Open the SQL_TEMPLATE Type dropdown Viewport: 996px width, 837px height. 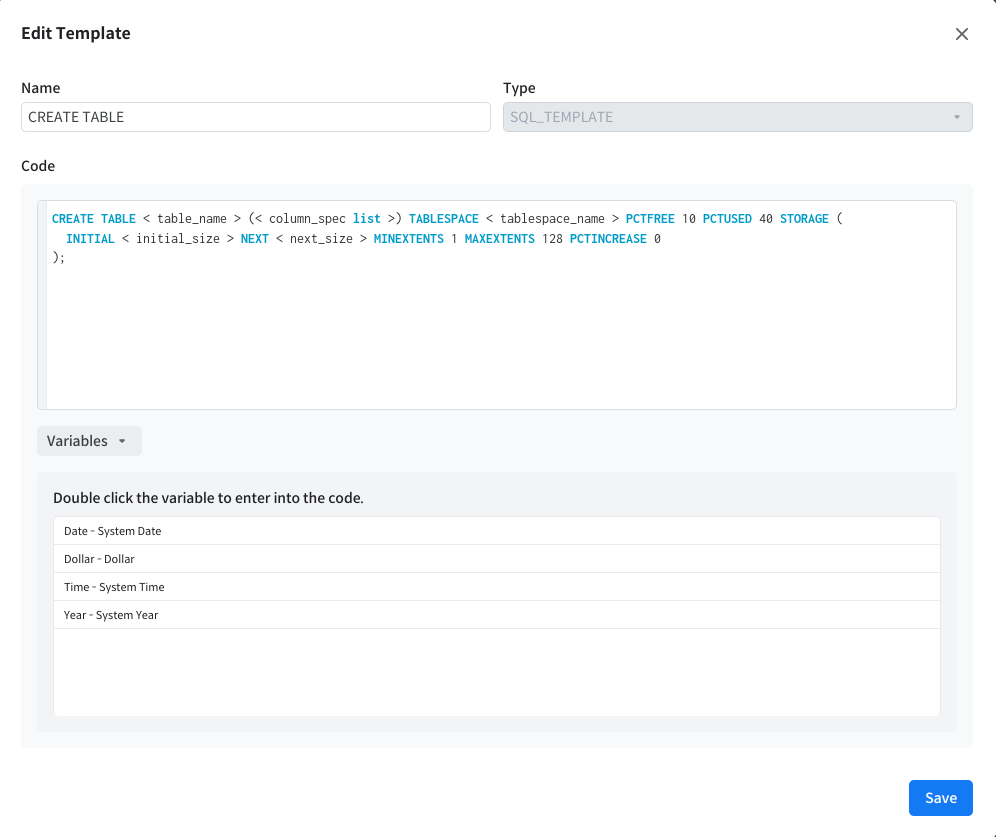point(737,117)
